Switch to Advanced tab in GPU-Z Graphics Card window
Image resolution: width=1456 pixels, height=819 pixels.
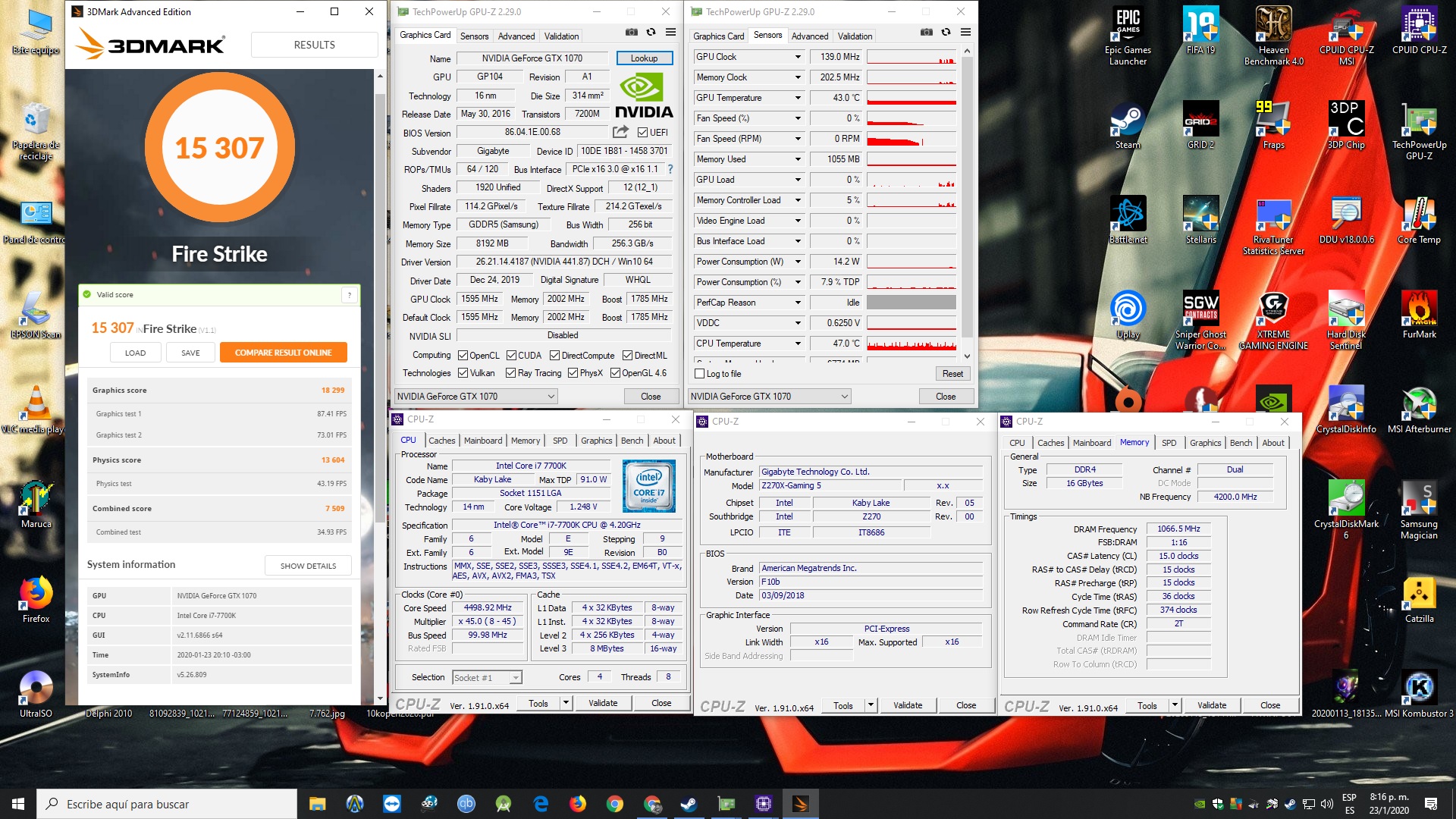(516, 36)
